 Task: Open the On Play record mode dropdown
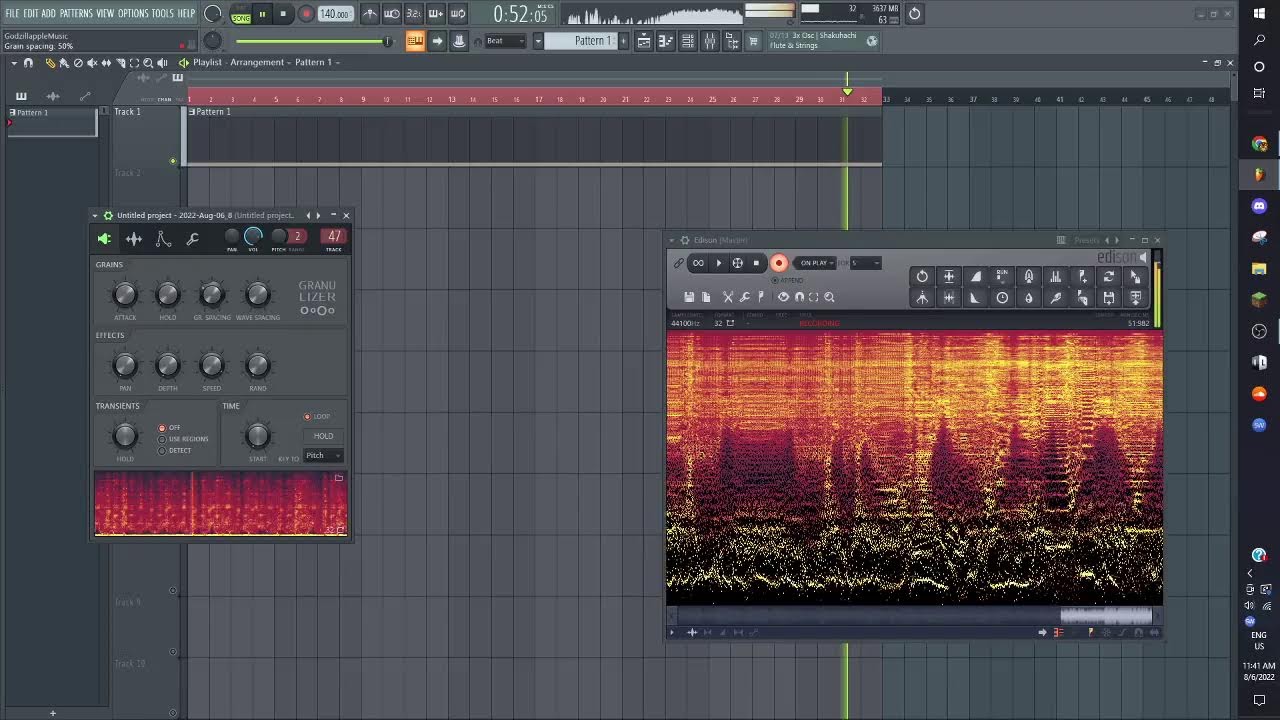[x=816, y=263]
